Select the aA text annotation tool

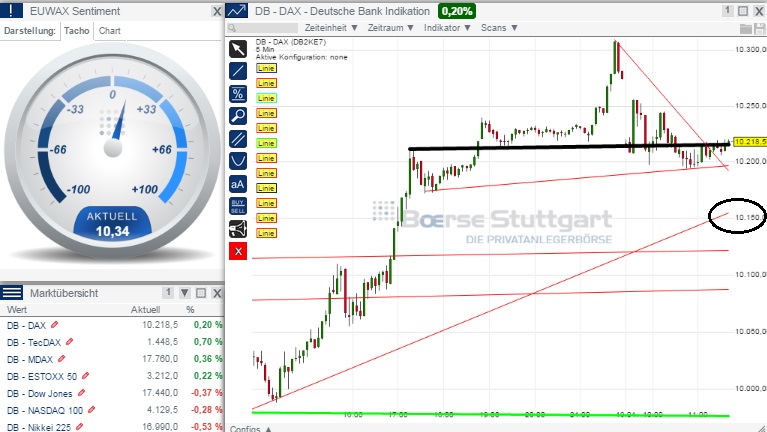pos(238,184)
